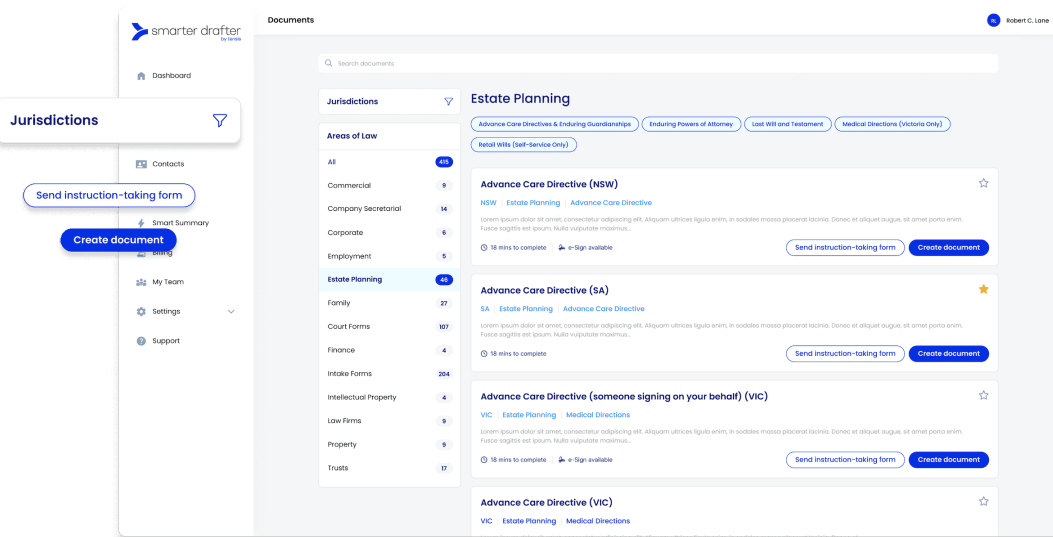Click the user avatar beside Robert C. Lane
This screenshot has height=537, width=1053.
coord(993,20)
